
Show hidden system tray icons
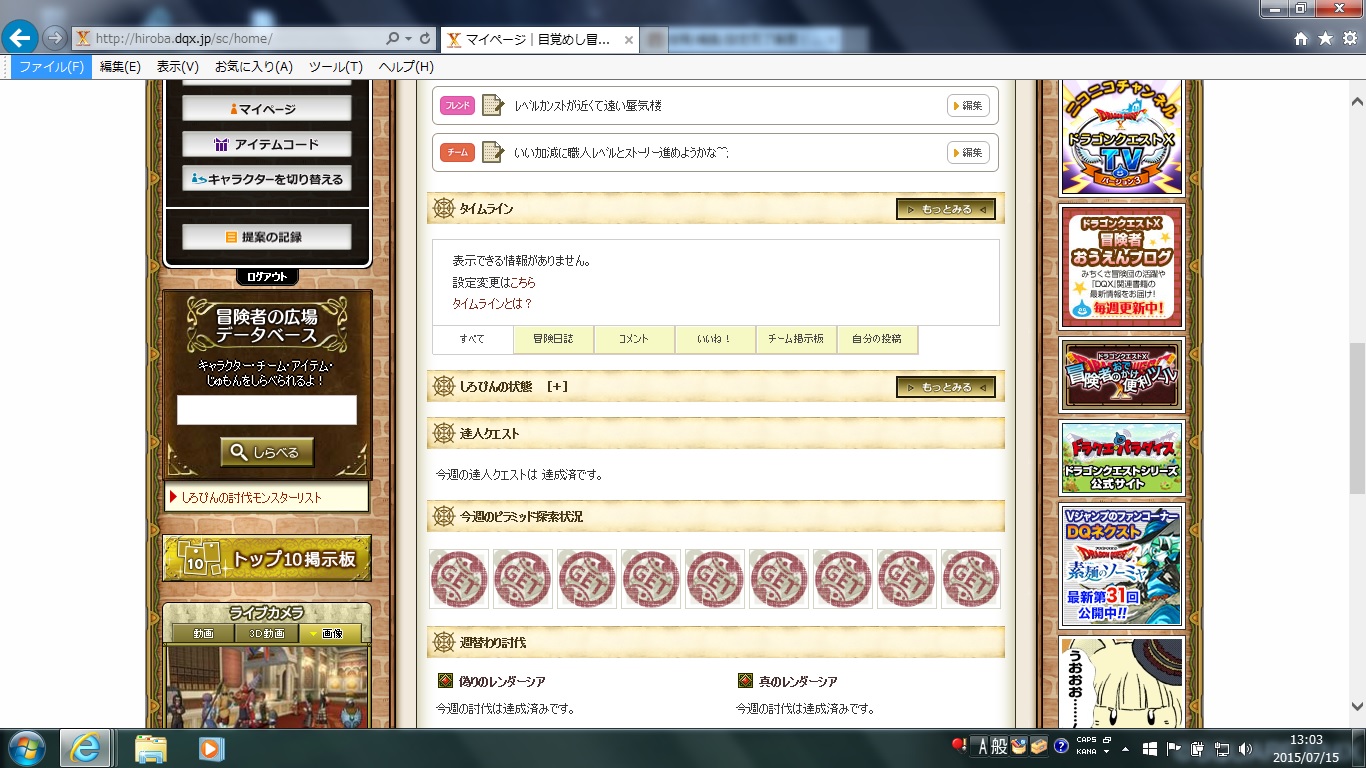1127,748
